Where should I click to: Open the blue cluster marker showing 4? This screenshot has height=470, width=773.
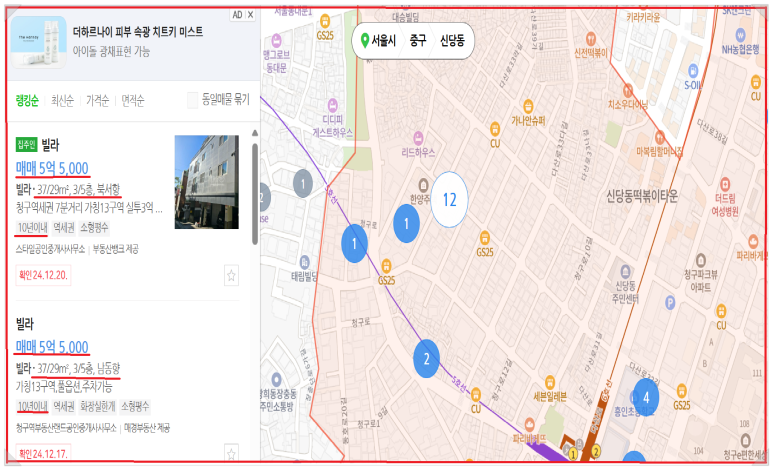point(646,397)
